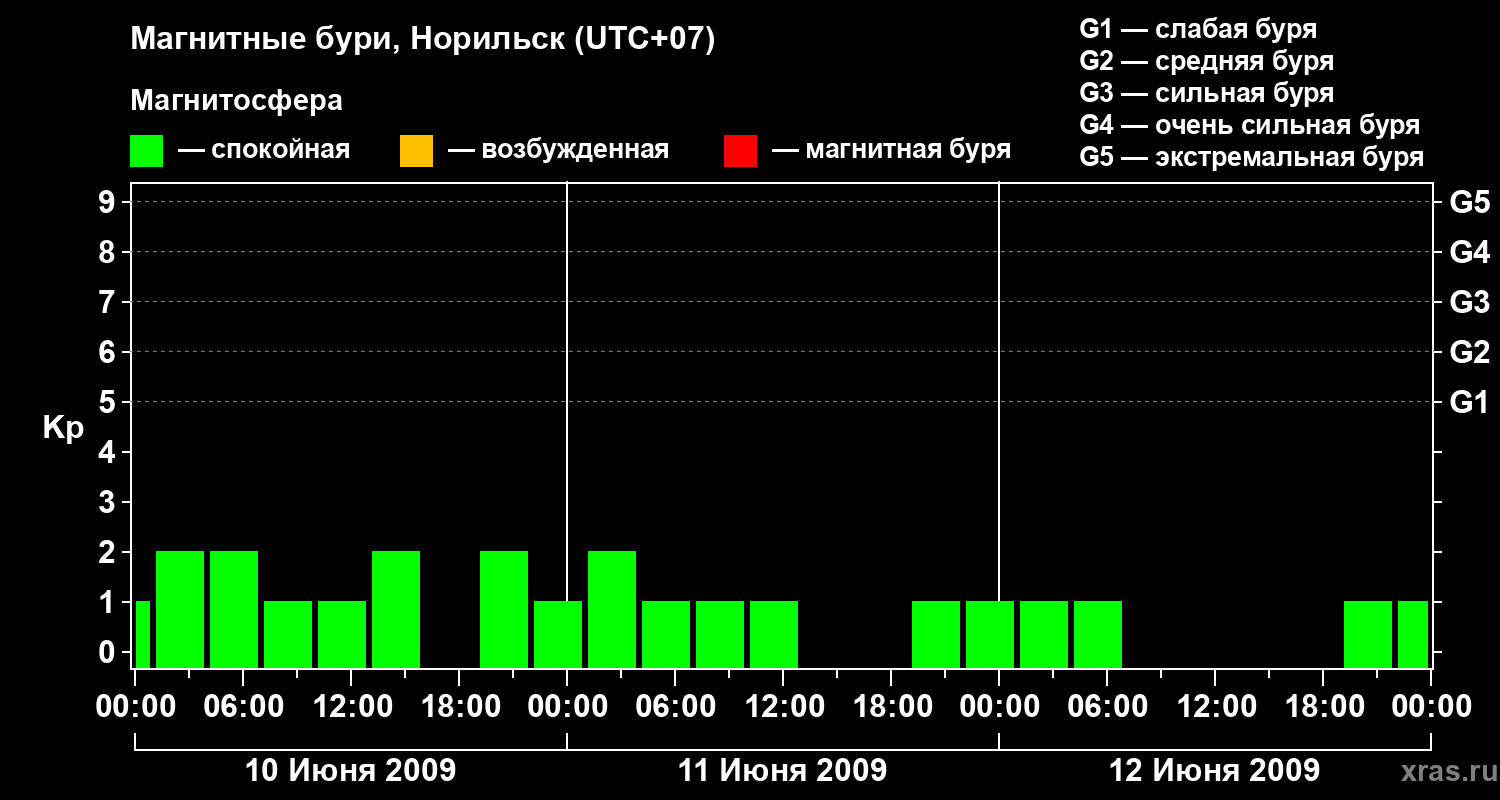Click the orange 'возбужденная' legend swatch

416,151
